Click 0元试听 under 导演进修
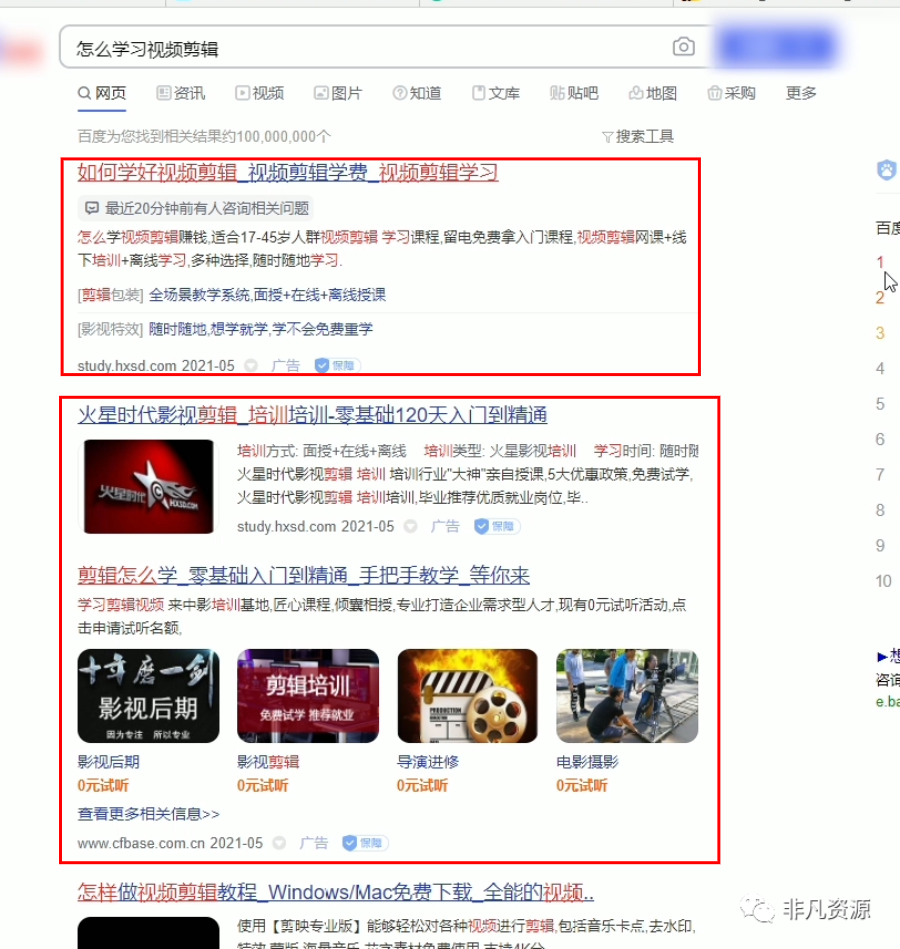The height and width of the screenshot is (949, 900). (x=422, y=786)
